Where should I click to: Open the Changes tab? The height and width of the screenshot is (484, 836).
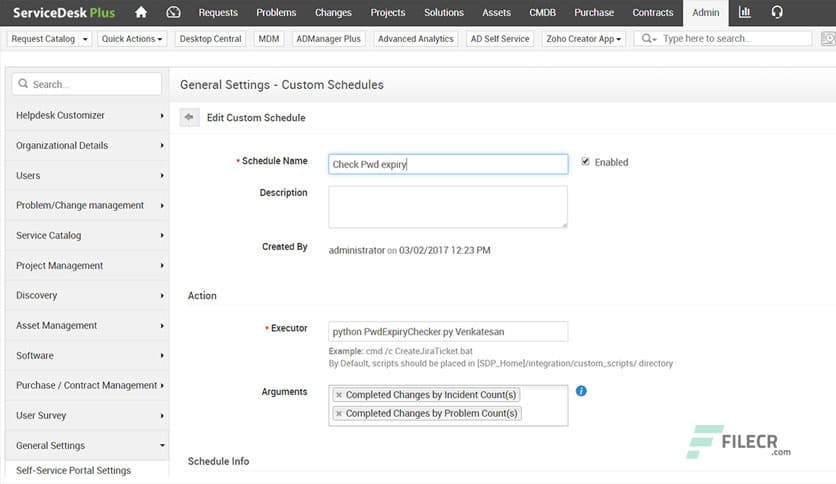pyautogui.click(x=333, y=12)
